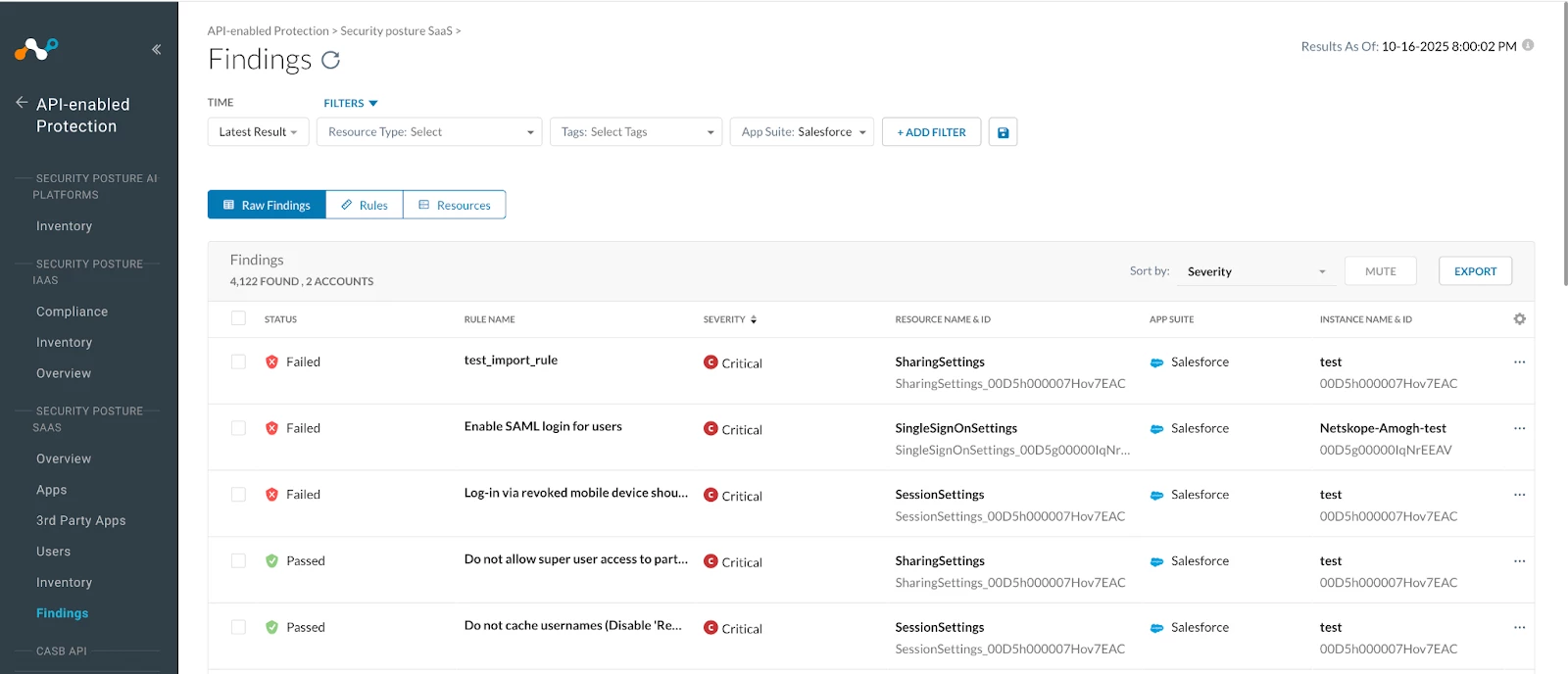Click Passed shield icon on Do not allow super user row
The image size is (1568, 674).
271,560
